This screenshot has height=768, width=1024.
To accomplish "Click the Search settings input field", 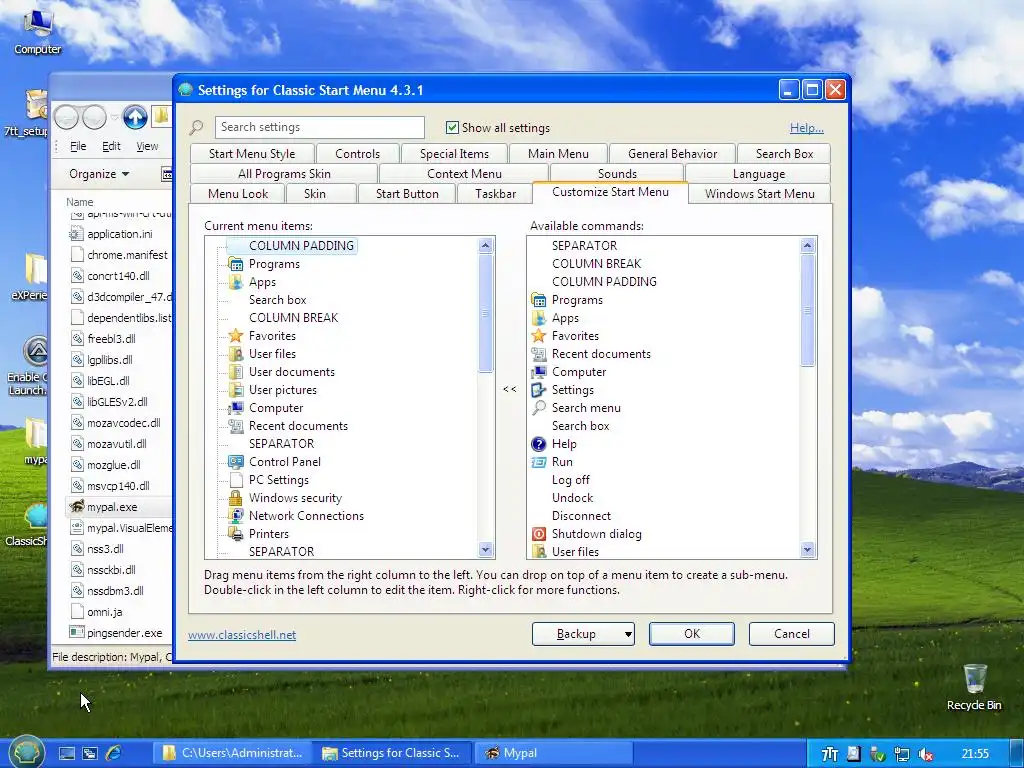I will pos(320,127).
